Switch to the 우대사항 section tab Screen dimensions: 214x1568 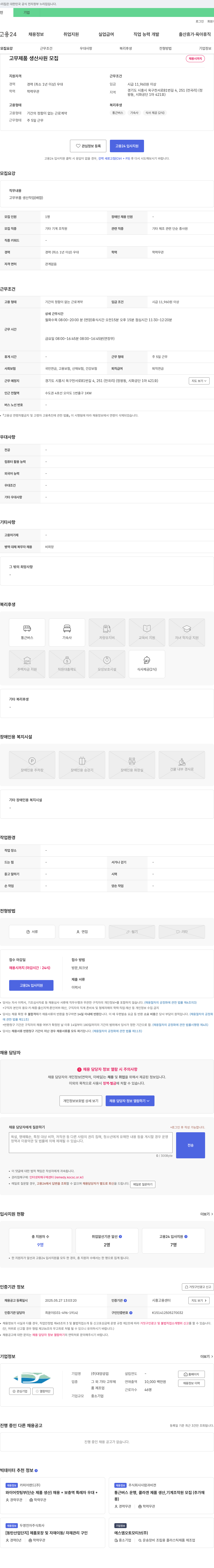[x=86, y=48]
